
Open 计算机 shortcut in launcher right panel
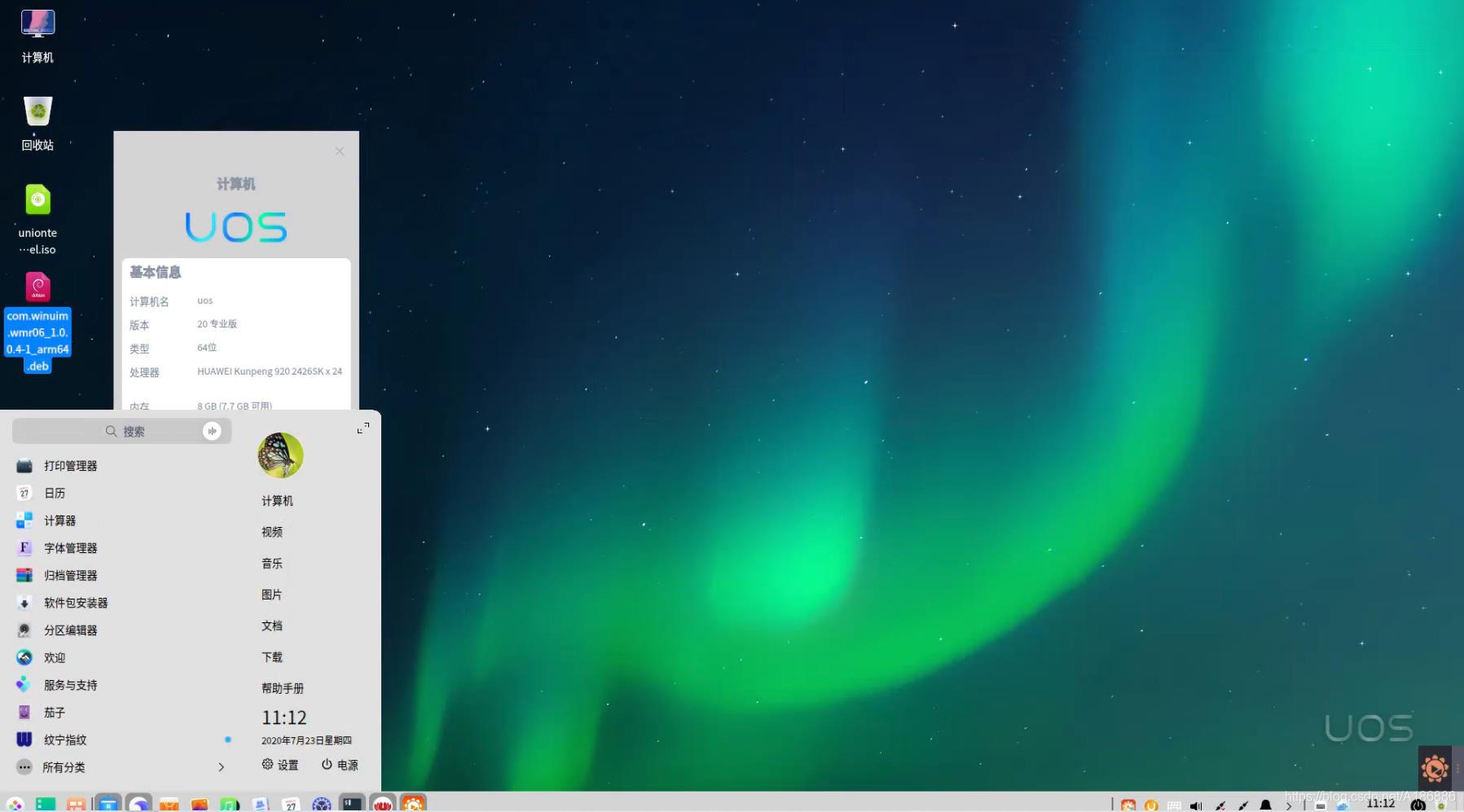277,501
